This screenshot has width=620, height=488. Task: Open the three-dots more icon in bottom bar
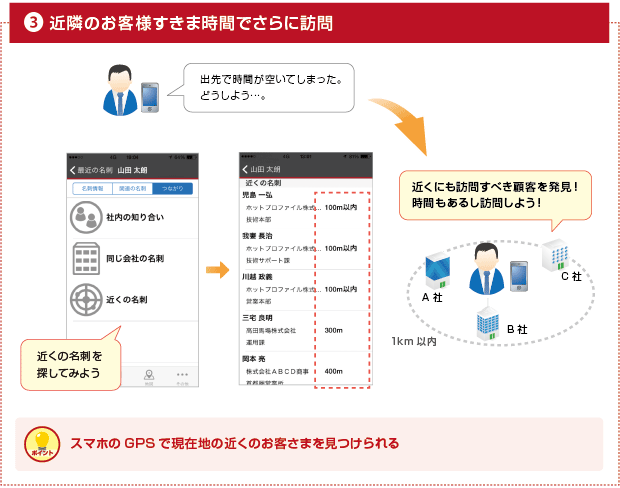[x=182, y=376]
